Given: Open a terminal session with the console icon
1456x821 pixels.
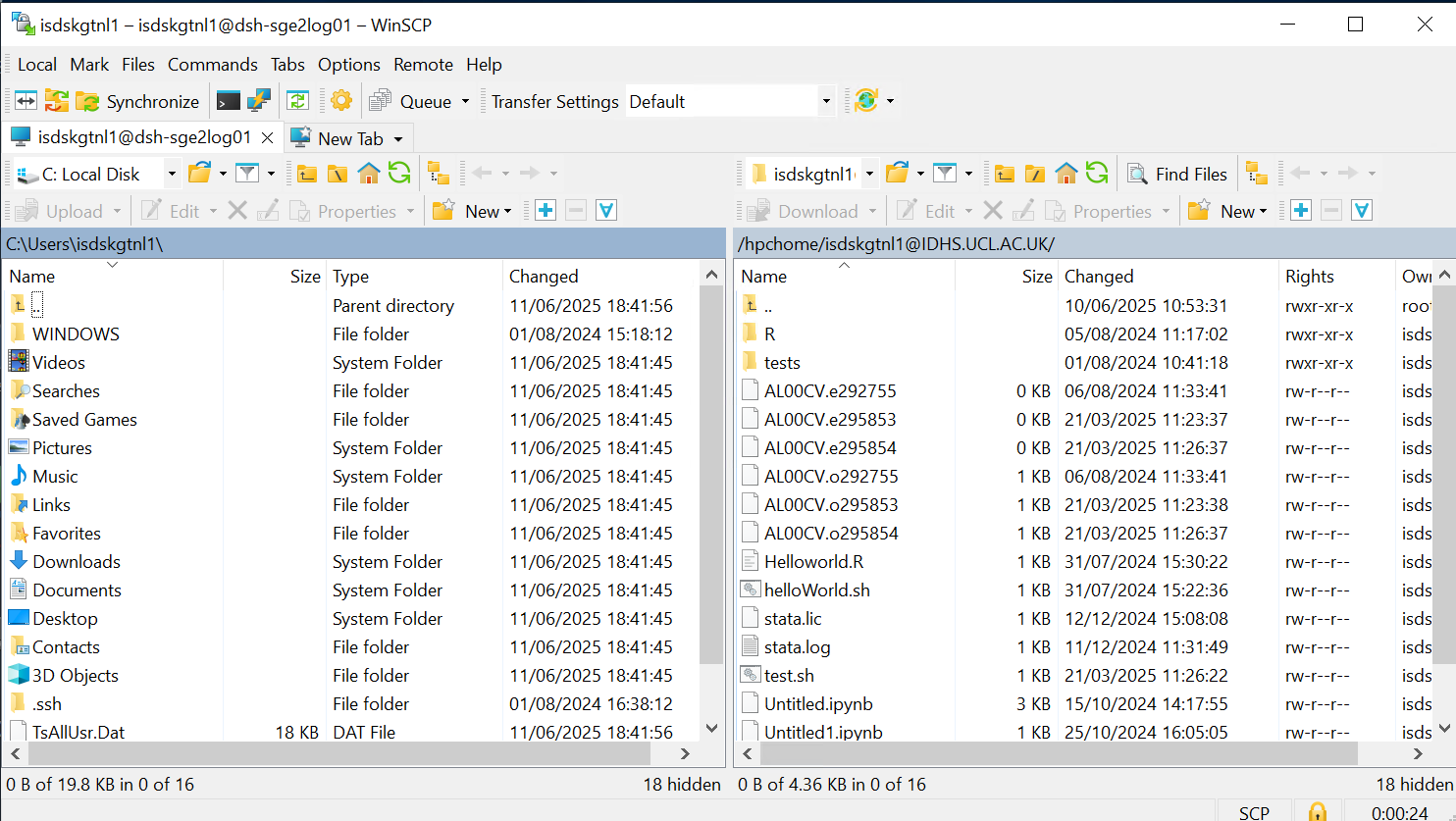Looking at the screenshot, I should (228, 100).
